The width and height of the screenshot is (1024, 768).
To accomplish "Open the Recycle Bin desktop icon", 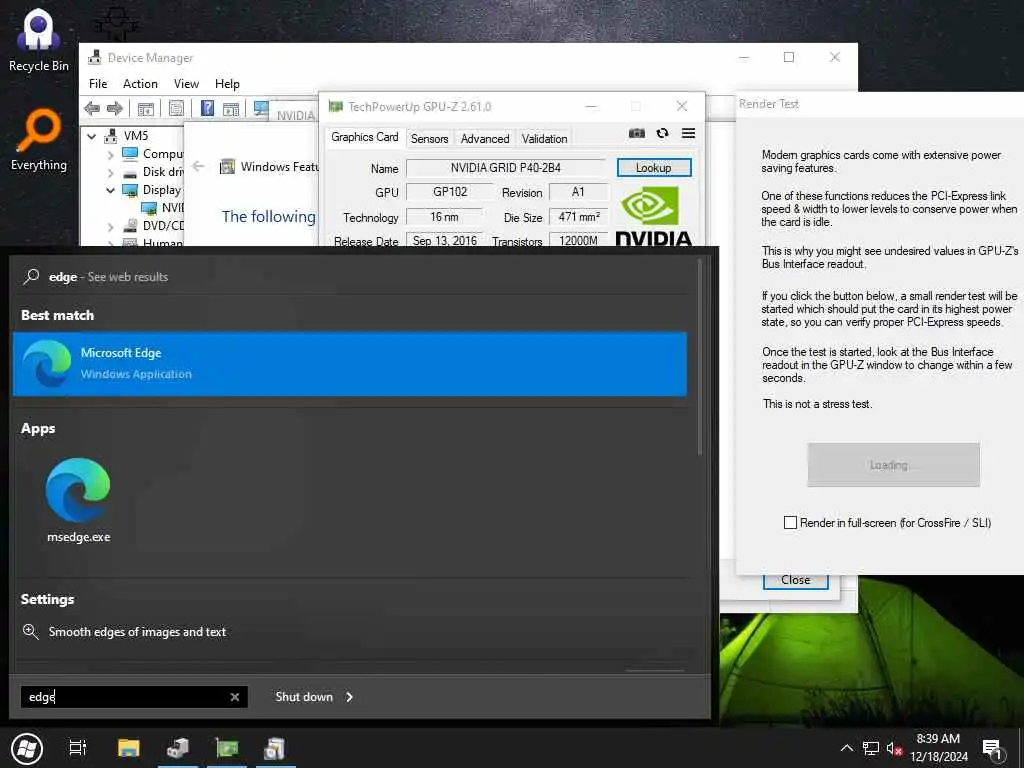I will point(39,40).
